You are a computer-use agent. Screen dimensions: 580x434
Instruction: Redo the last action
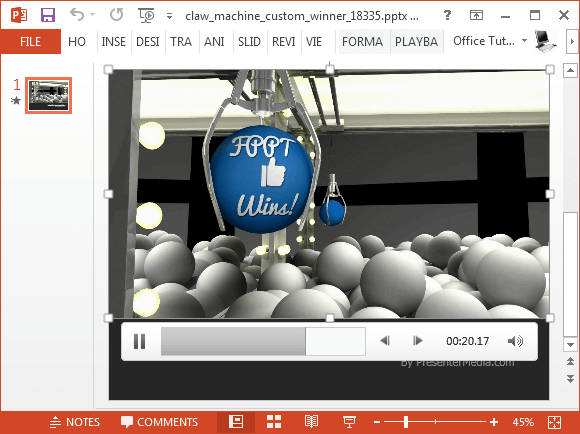[117, 15]
